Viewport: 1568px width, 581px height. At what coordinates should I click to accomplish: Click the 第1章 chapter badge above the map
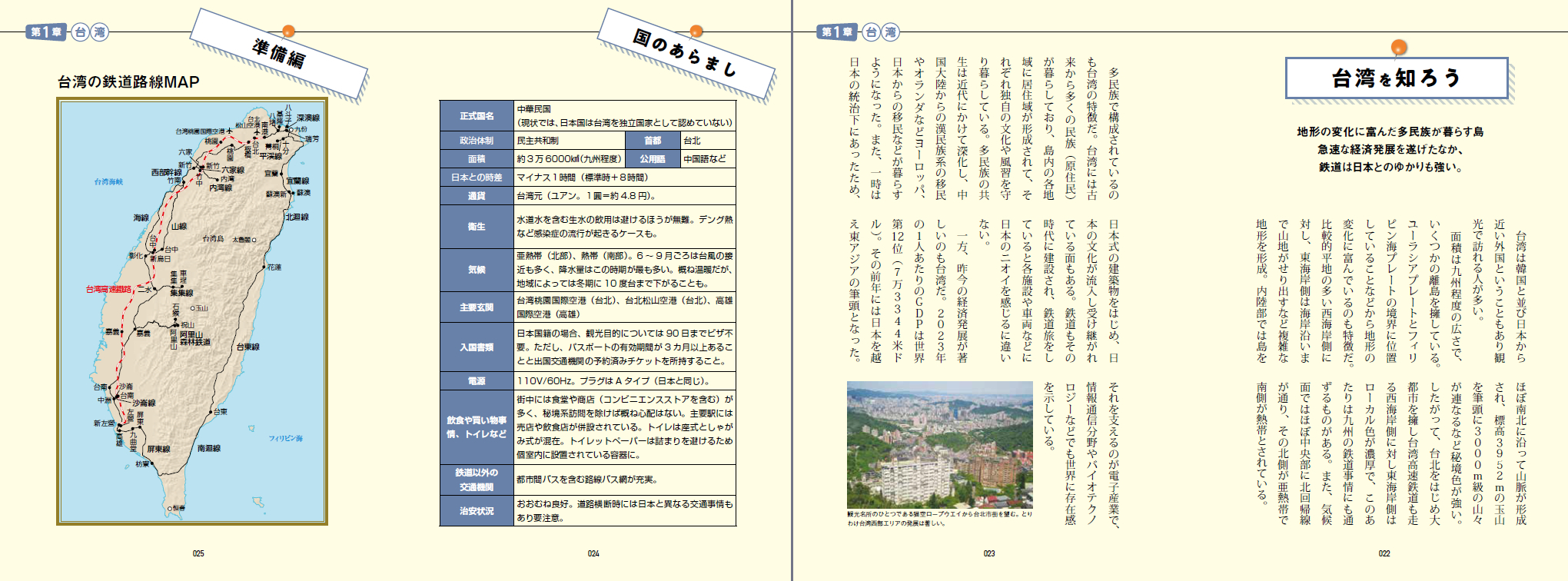click(x=45, y=32)
